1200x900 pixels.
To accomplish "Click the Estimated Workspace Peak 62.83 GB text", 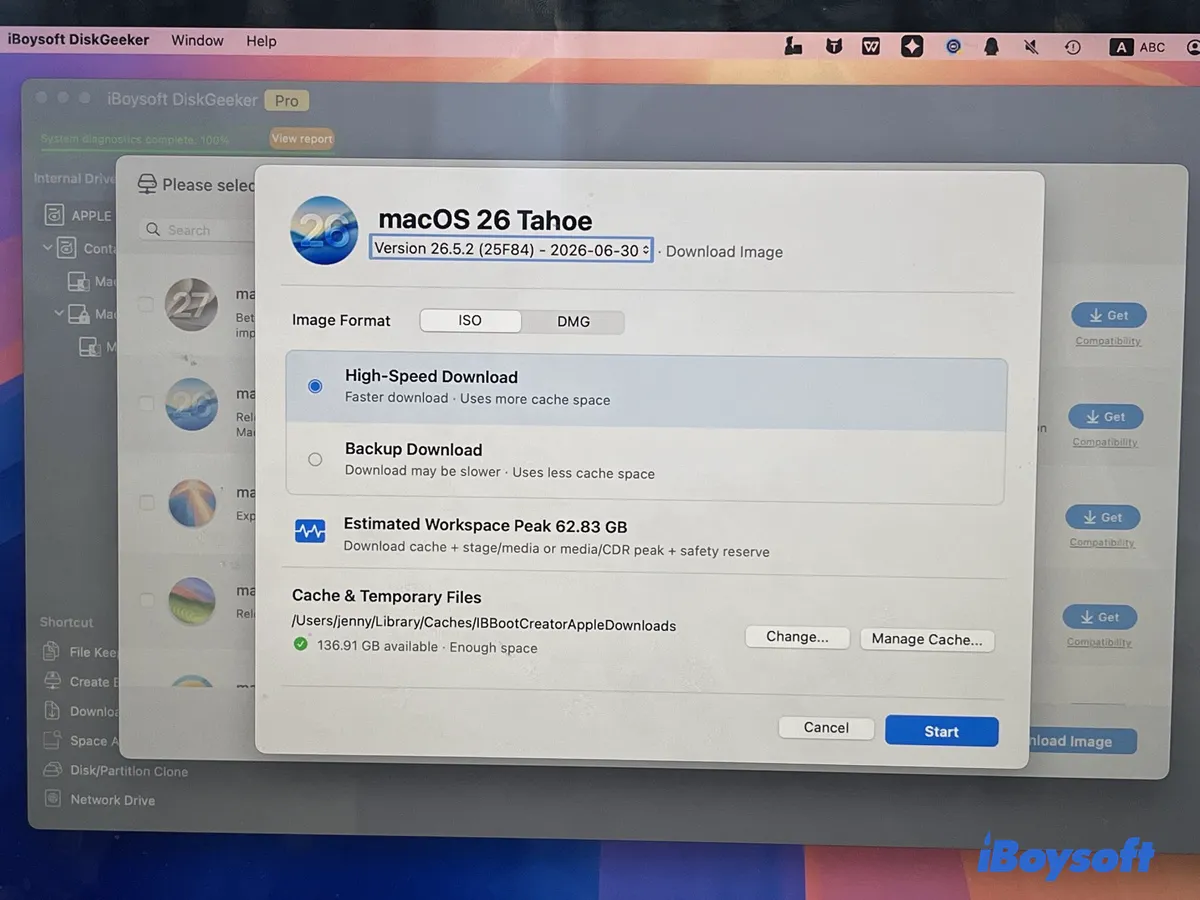I will tap(485, 525).
